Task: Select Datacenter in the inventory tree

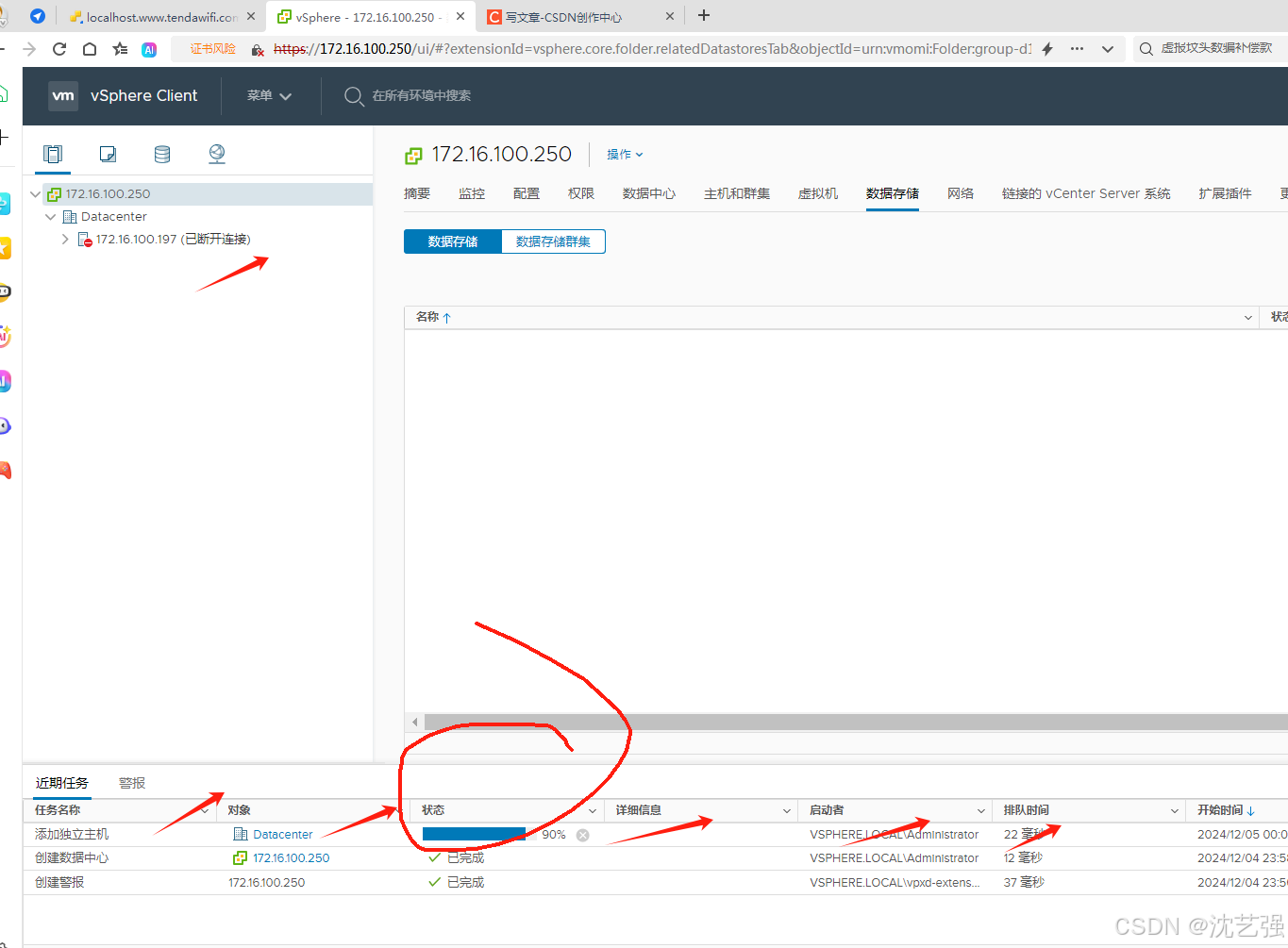Action: [x=114, y=217]
